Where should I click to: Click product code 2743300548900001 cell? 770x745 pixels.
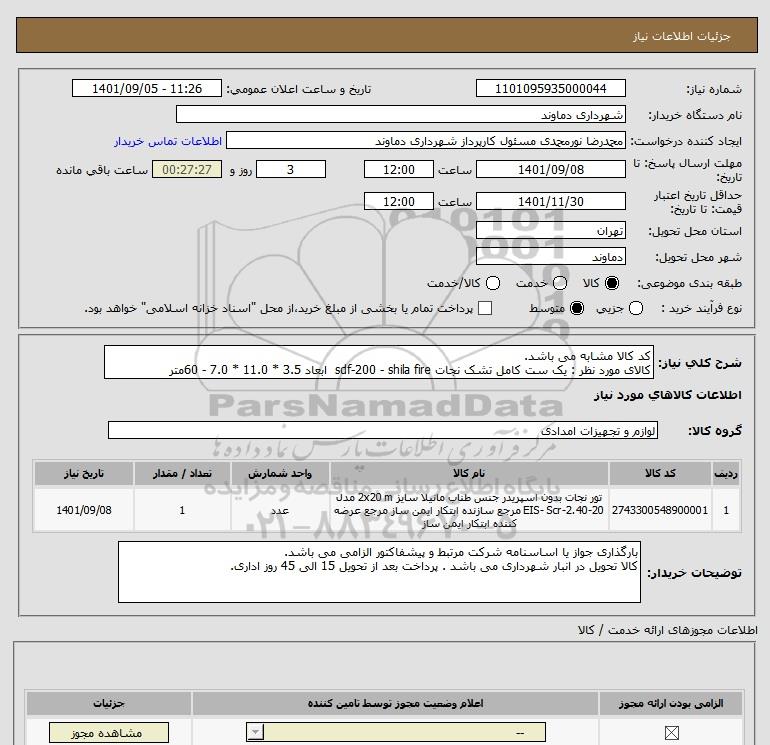click(660, 510)
